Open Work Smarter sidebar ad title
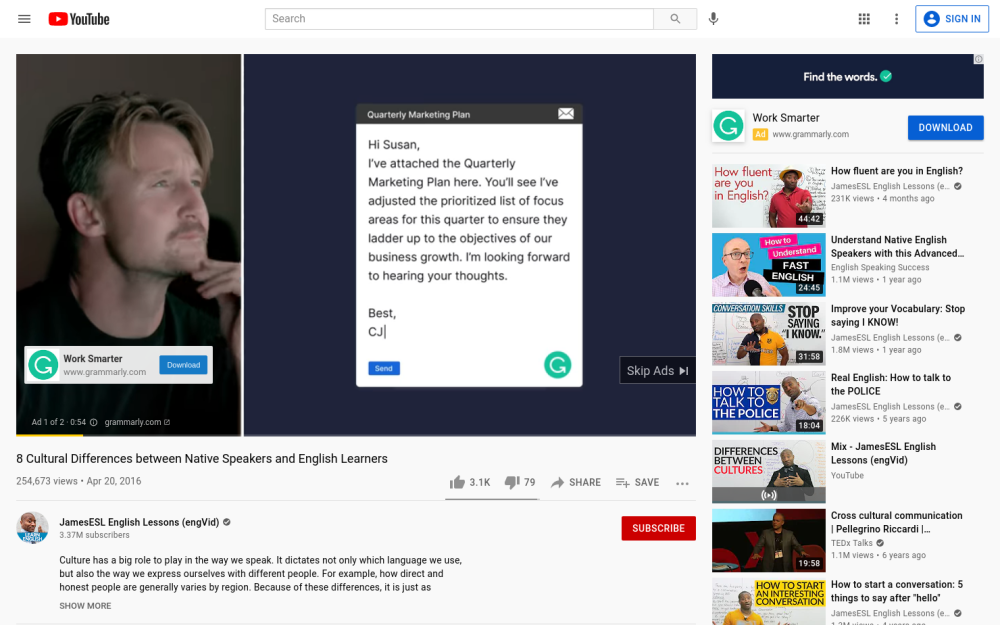1000x625 pixels. 786,118
